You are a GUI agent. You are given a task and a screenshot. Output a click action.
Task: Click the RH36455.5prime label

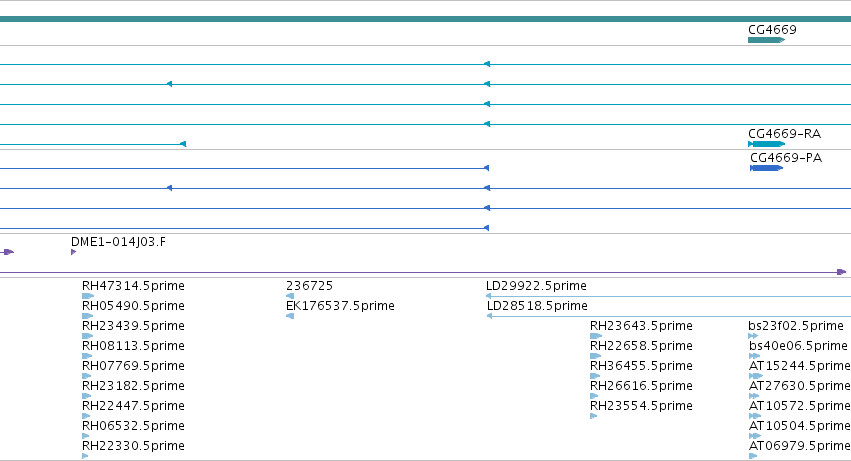641,365
